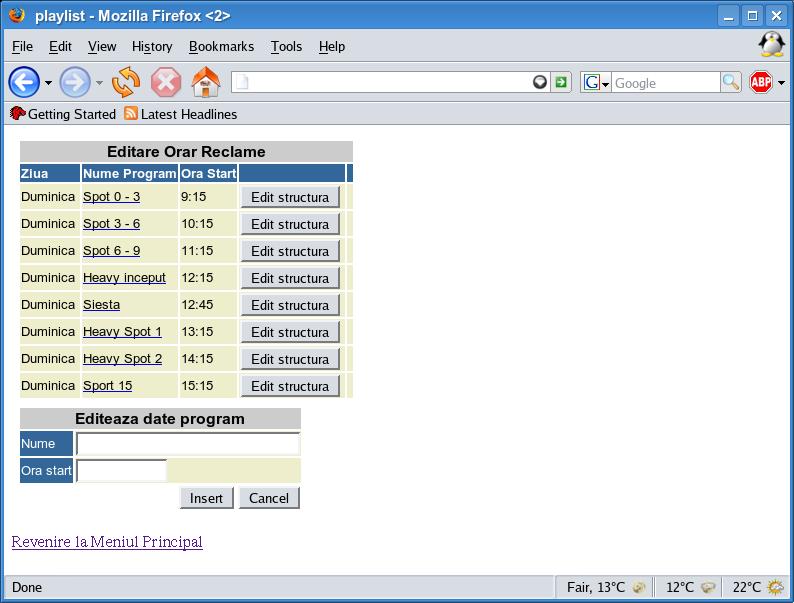Click Edit structura for Siesta
Viewport: 794px width, 603px height.
(290, 305)
